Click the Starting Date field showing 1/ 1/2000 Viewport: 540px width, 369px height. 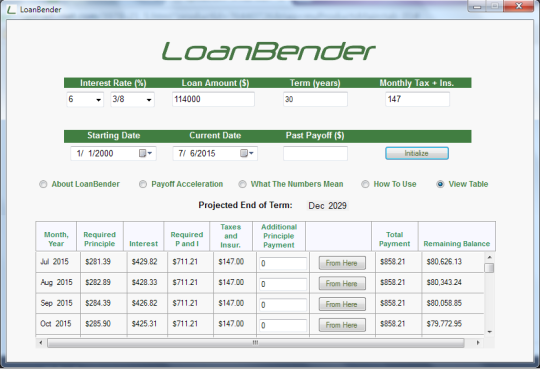point(113,153)
